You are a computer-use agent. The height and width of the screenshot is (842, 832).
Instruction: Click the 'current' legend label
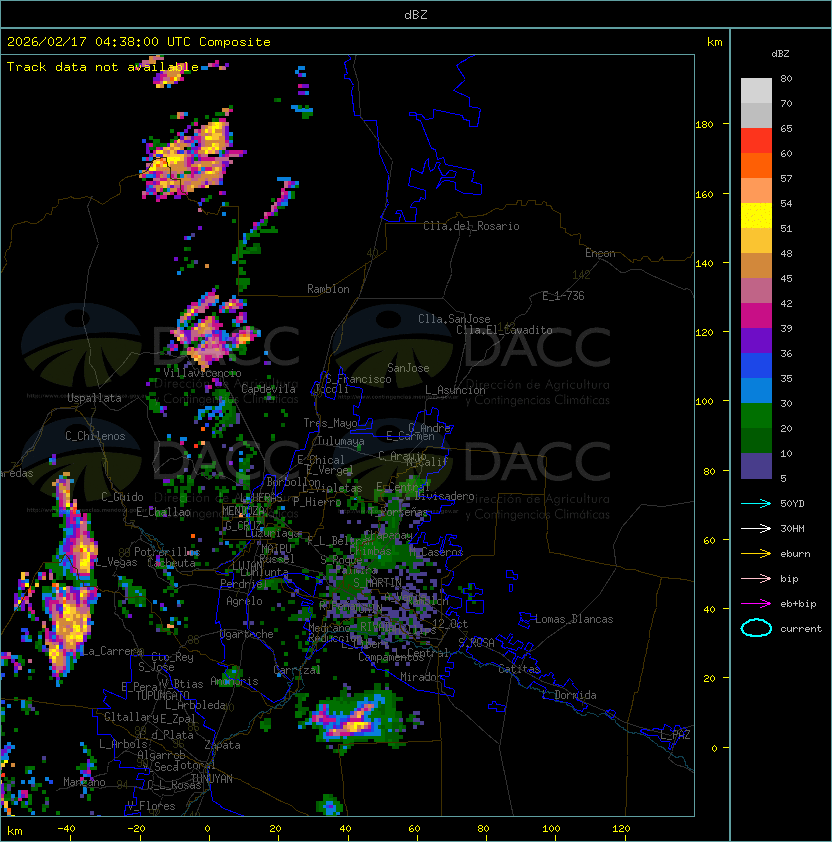tap(801, 628)
